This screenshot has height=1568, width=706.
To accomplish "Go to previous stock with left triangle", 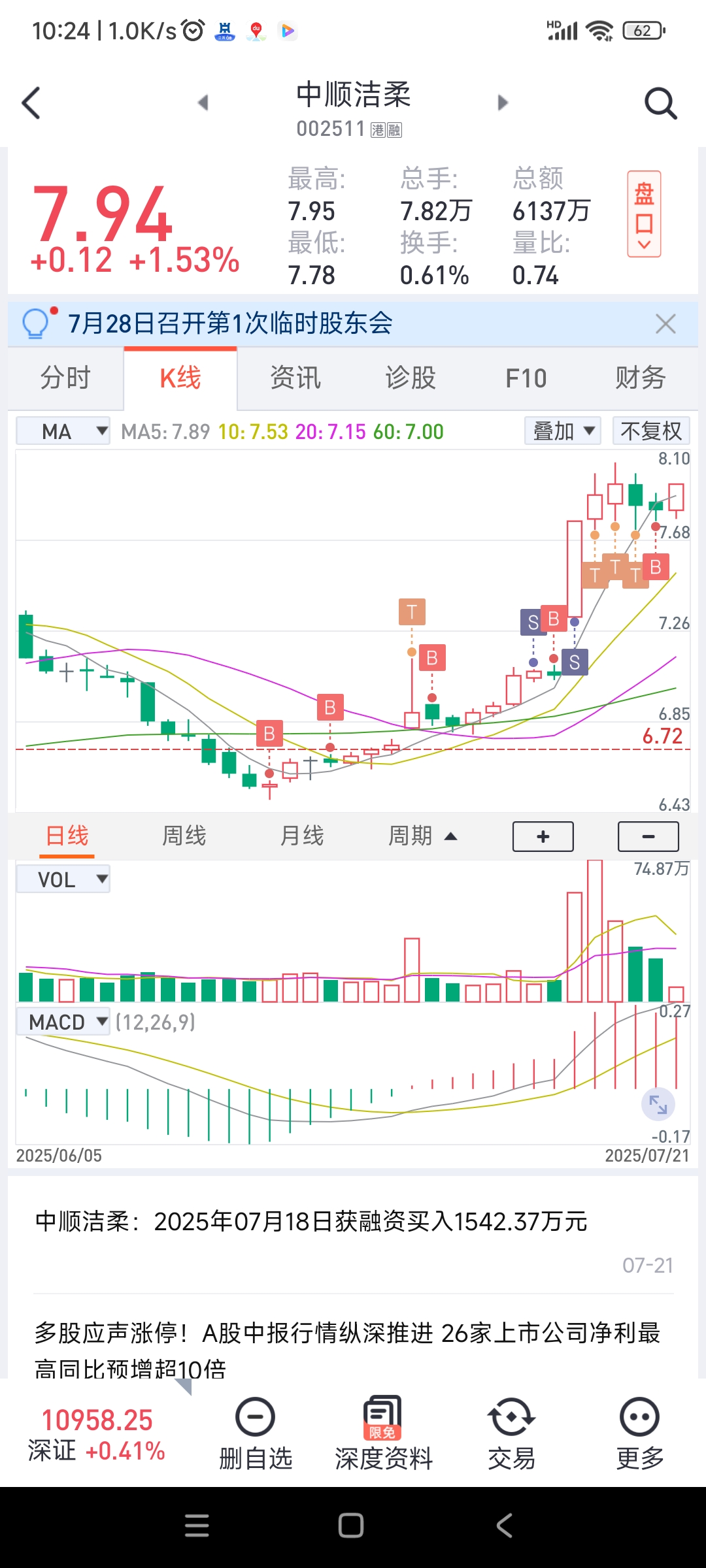I will click(x=203, y=103).
